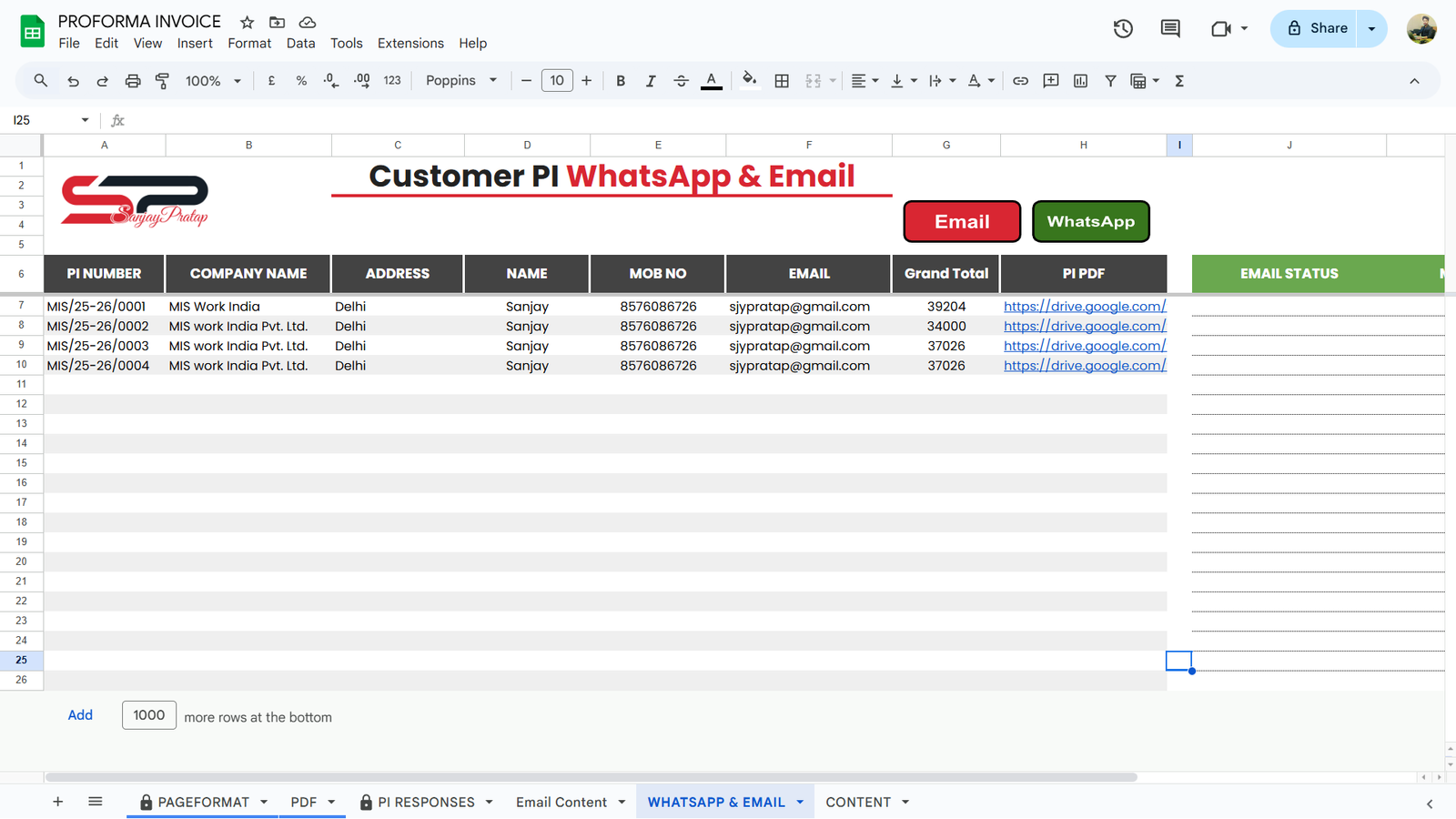This screenshot has width=1456, height=819.
Task: Open the WHATSAPP & EMAIL tab arrow menu
Action: 800,802
